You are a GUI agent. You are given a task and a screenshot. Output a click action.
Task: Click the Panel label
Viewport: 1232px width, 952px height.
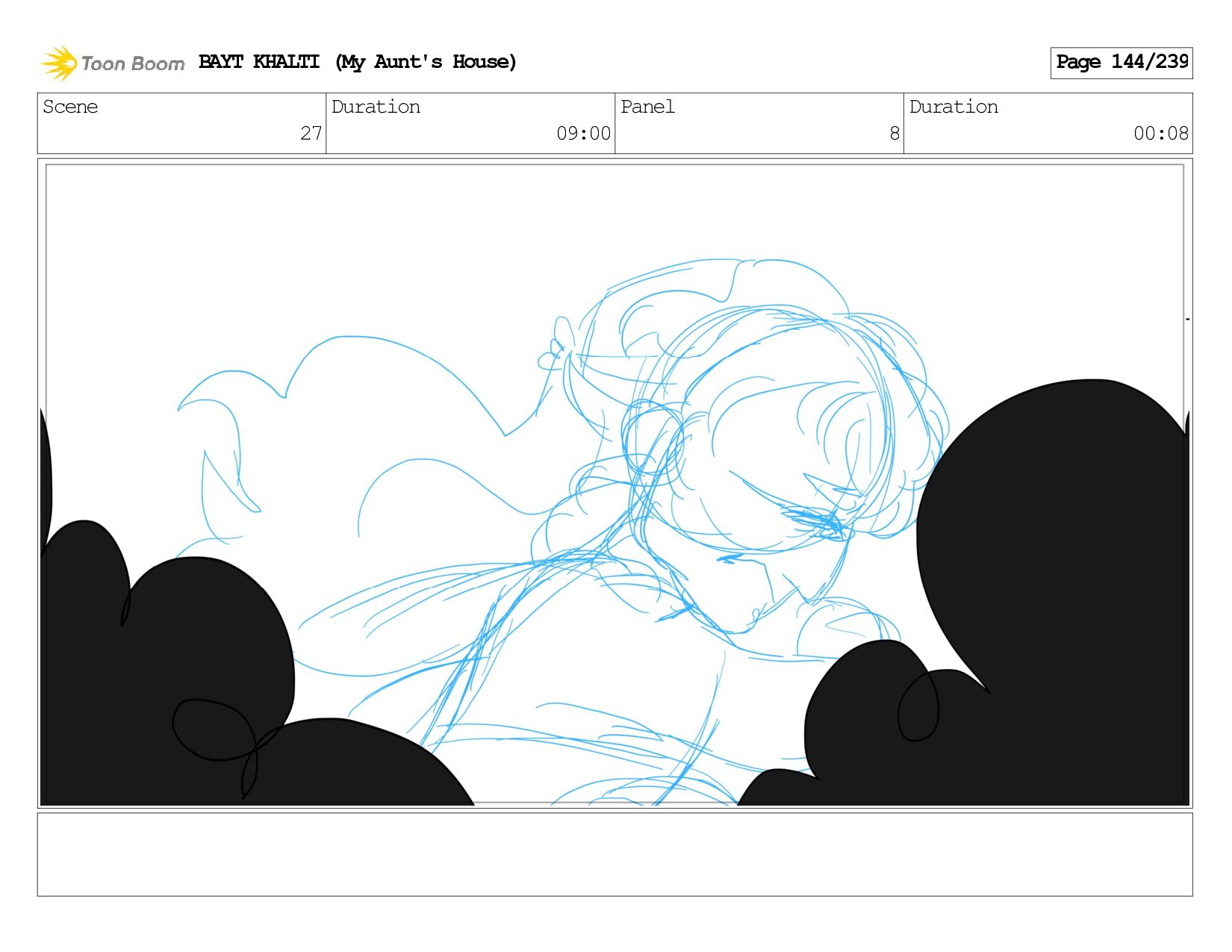647,107
